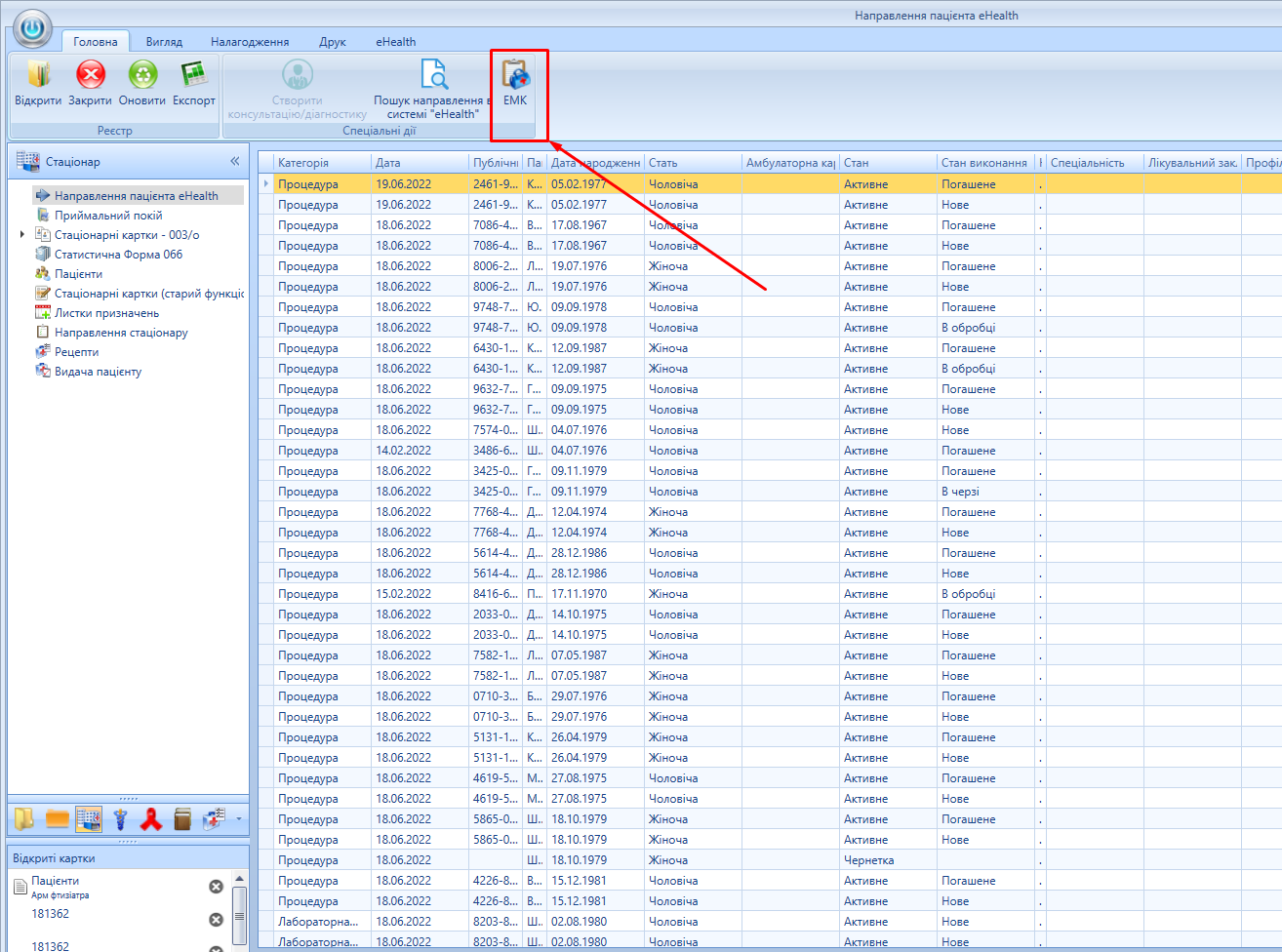The width and height of the screenshot is (1282, 952).
Task: Select the brown books module icon
Action: (x=182, y=819)
